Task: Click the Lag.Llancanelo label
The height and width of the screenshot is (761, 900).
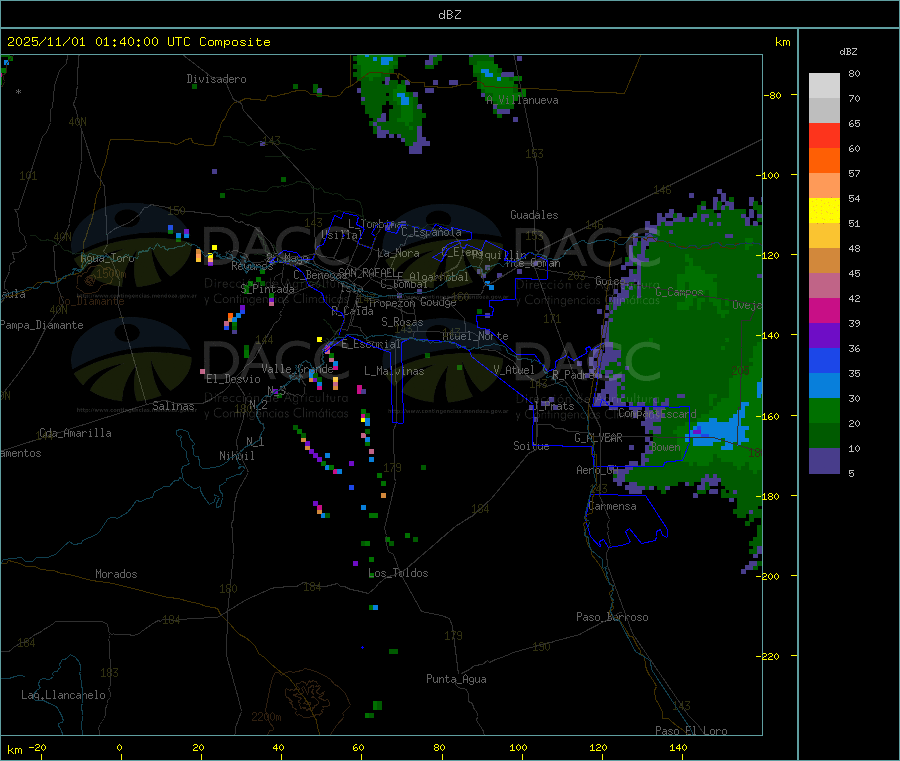Action: tap(63, 696)
